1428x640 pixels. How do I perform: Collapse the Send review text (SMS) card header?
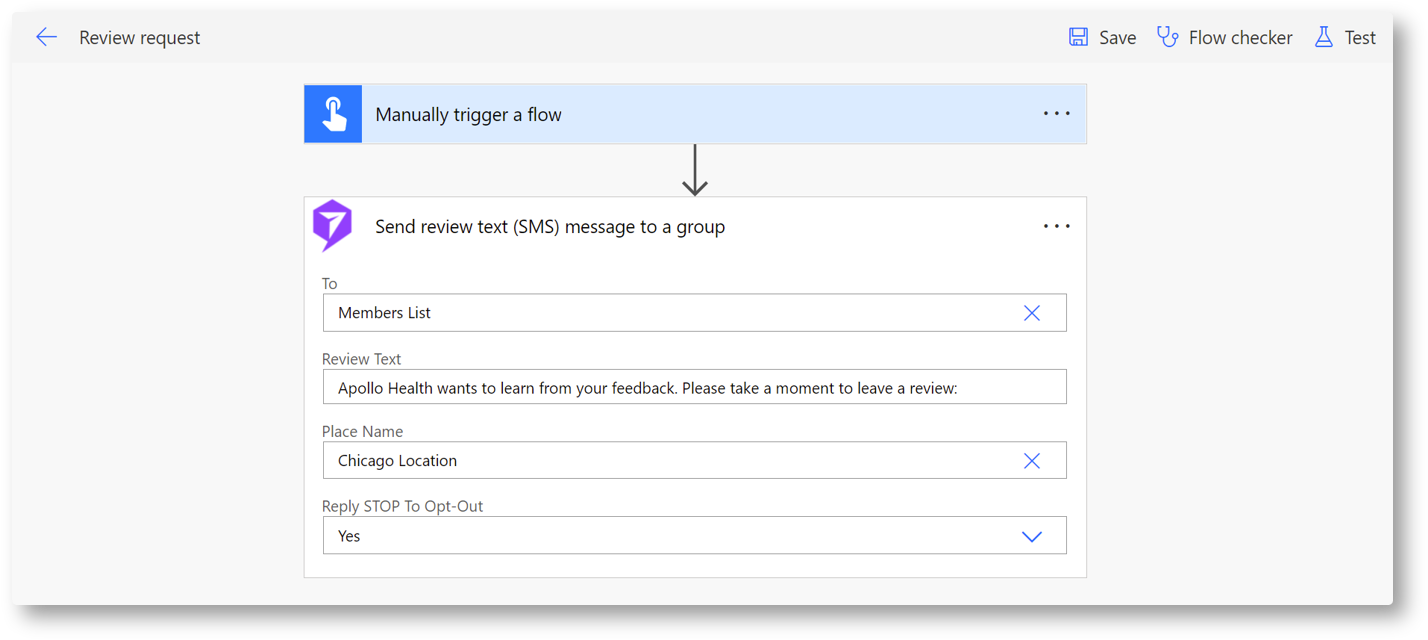(x=550, y=227)
